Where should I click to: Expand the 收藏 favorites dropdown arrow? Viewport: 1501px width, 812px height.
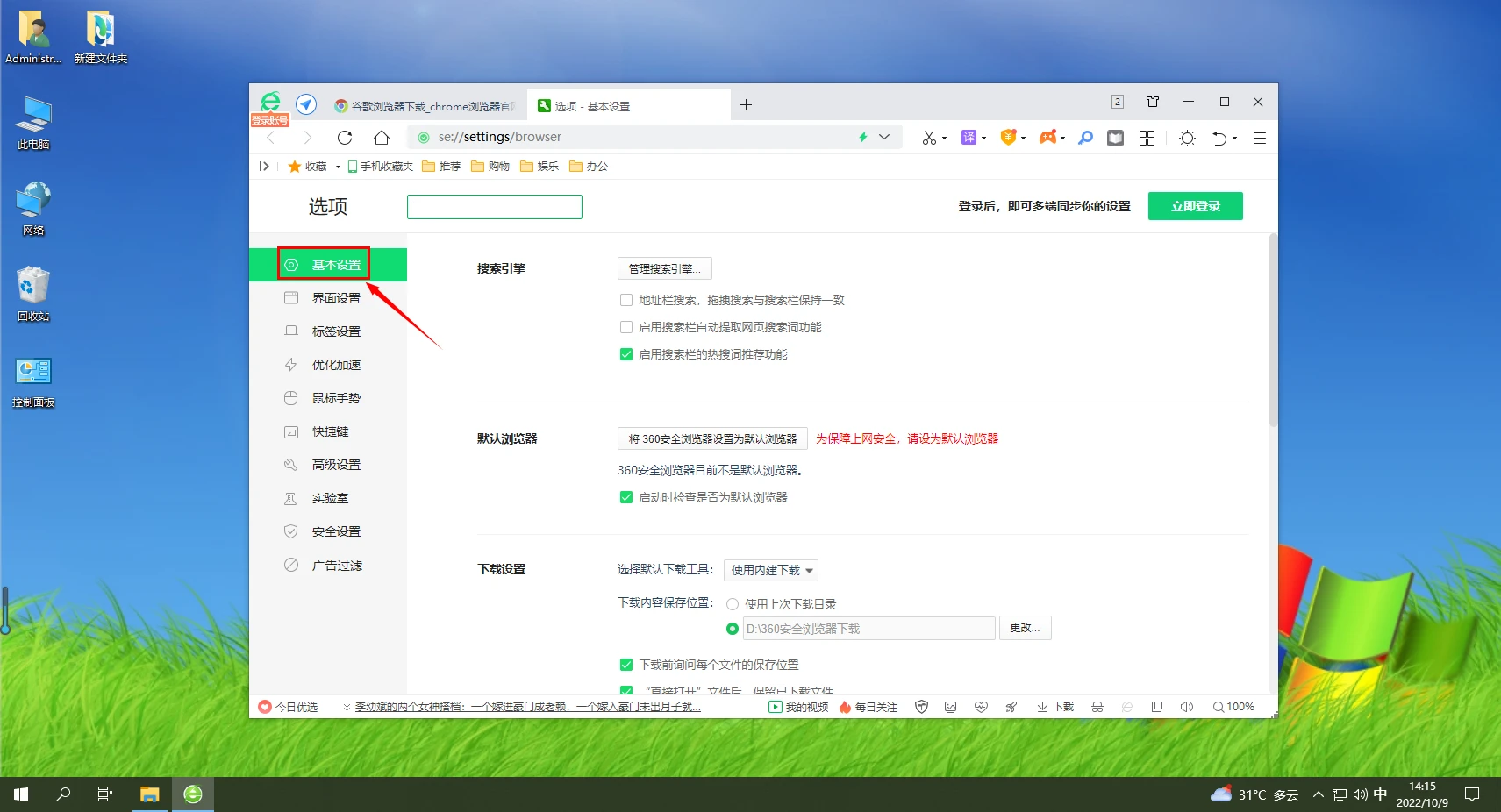[338, 167]
